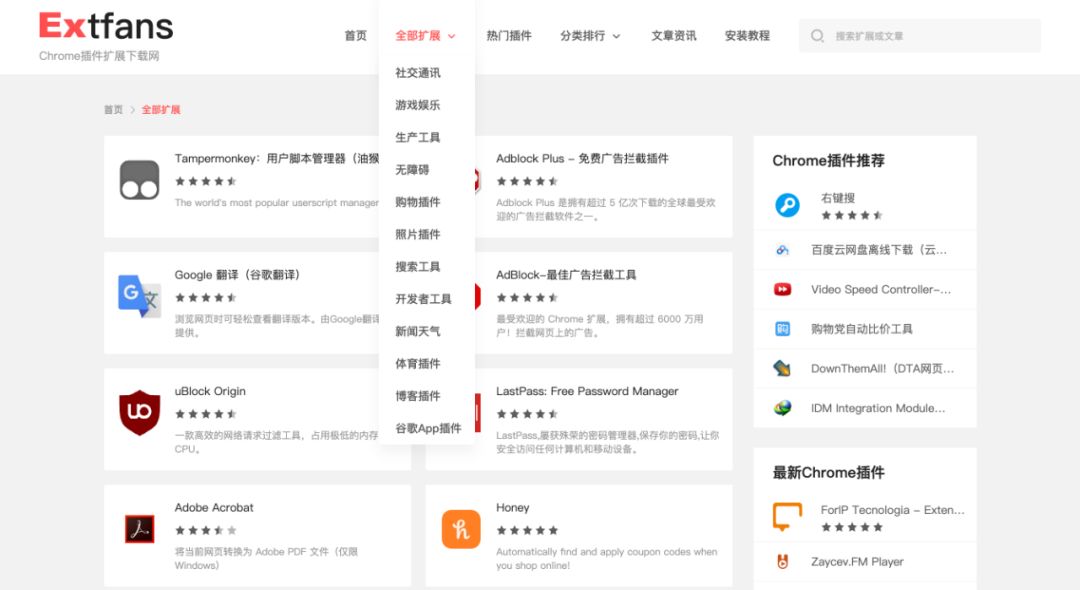The height and width of the screenshot is (590, 1080).
Task: Open the Tampermonkey extension icon
Action: click(x=139, y=180)
